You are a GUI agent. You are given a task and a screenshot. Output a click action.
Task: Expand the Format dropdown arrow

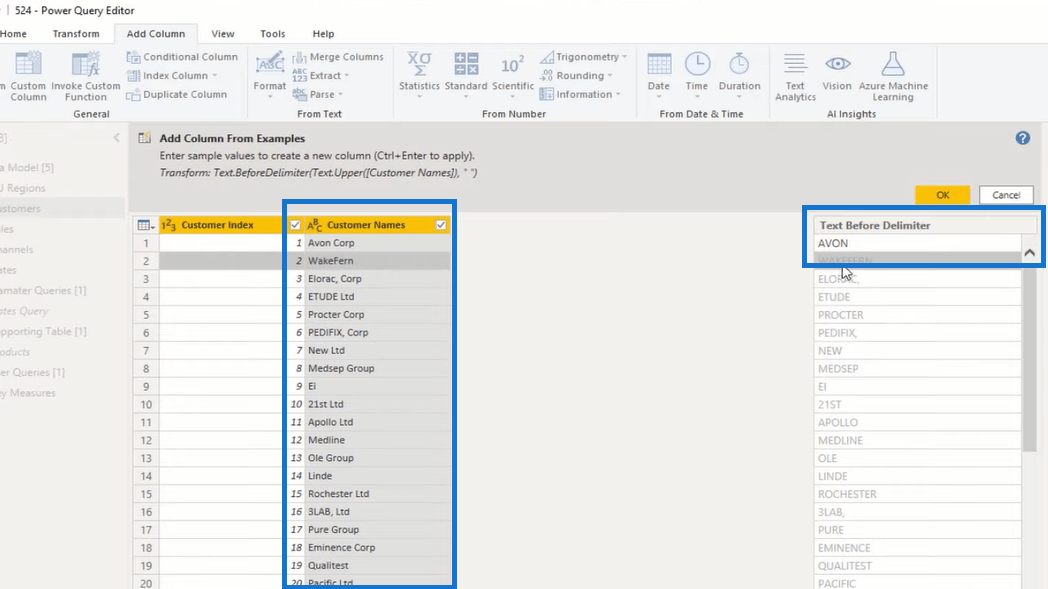coord(269,97)
